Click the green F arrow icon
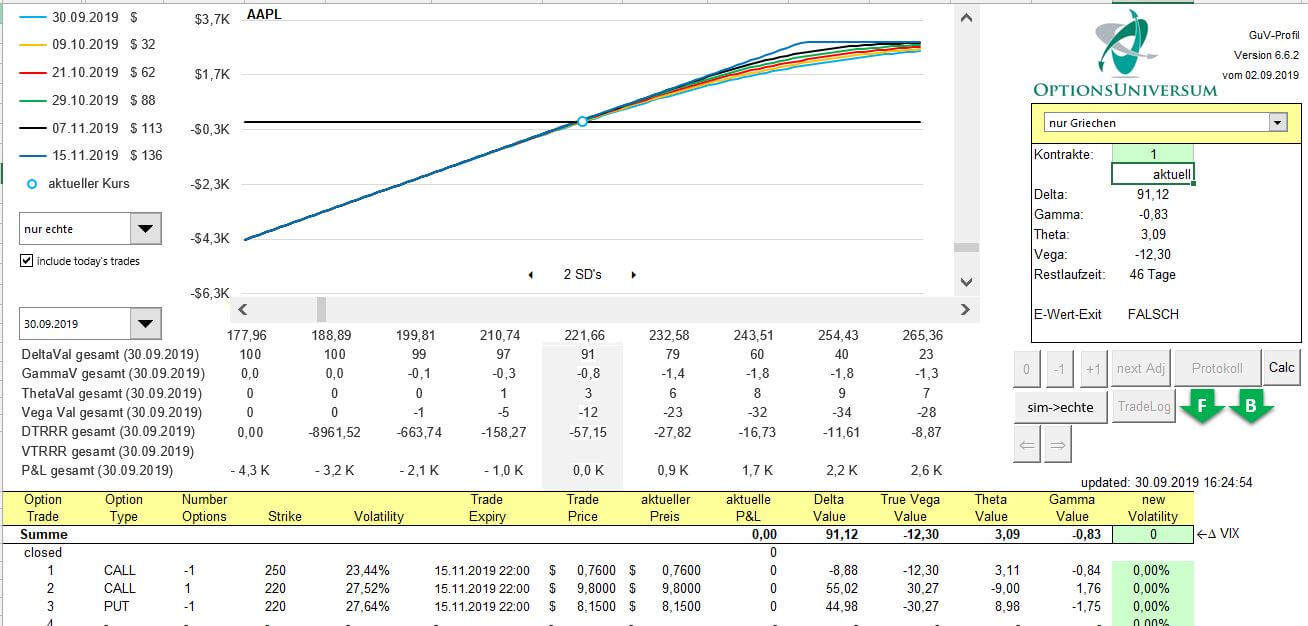Image resolution: width=1308 pixels, height=626 pixels. click(x=1201, y=406)
